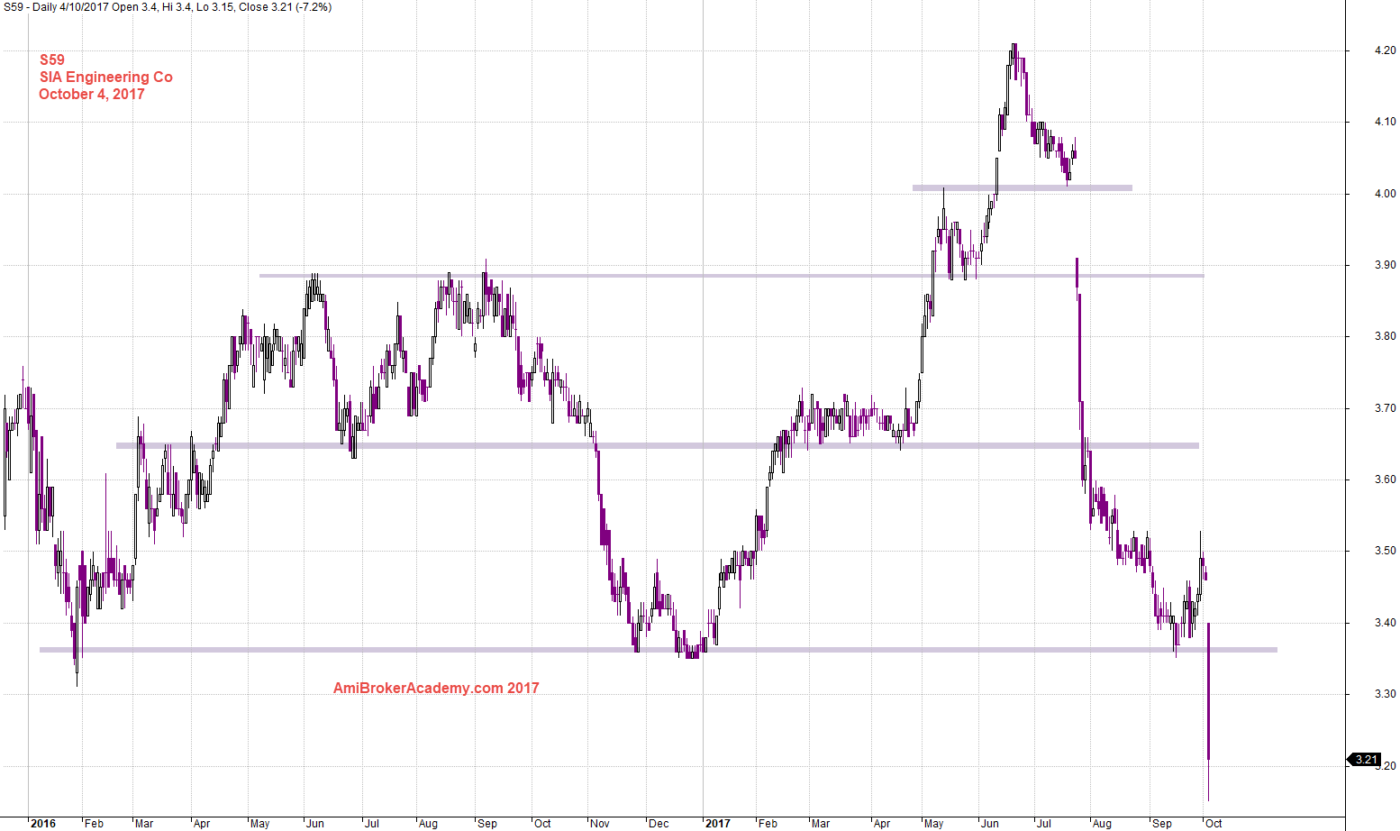Click the chart title with OHLC values
The width and height of the screenshot is (1400, 831).
(167, 7)
